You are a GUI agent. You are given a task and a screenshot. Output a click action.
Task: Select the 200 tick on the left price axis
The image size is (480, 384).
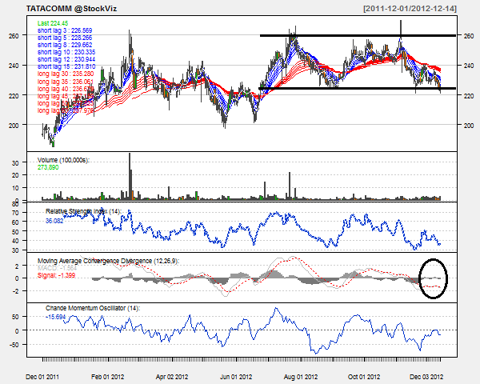tap(14, 125)
